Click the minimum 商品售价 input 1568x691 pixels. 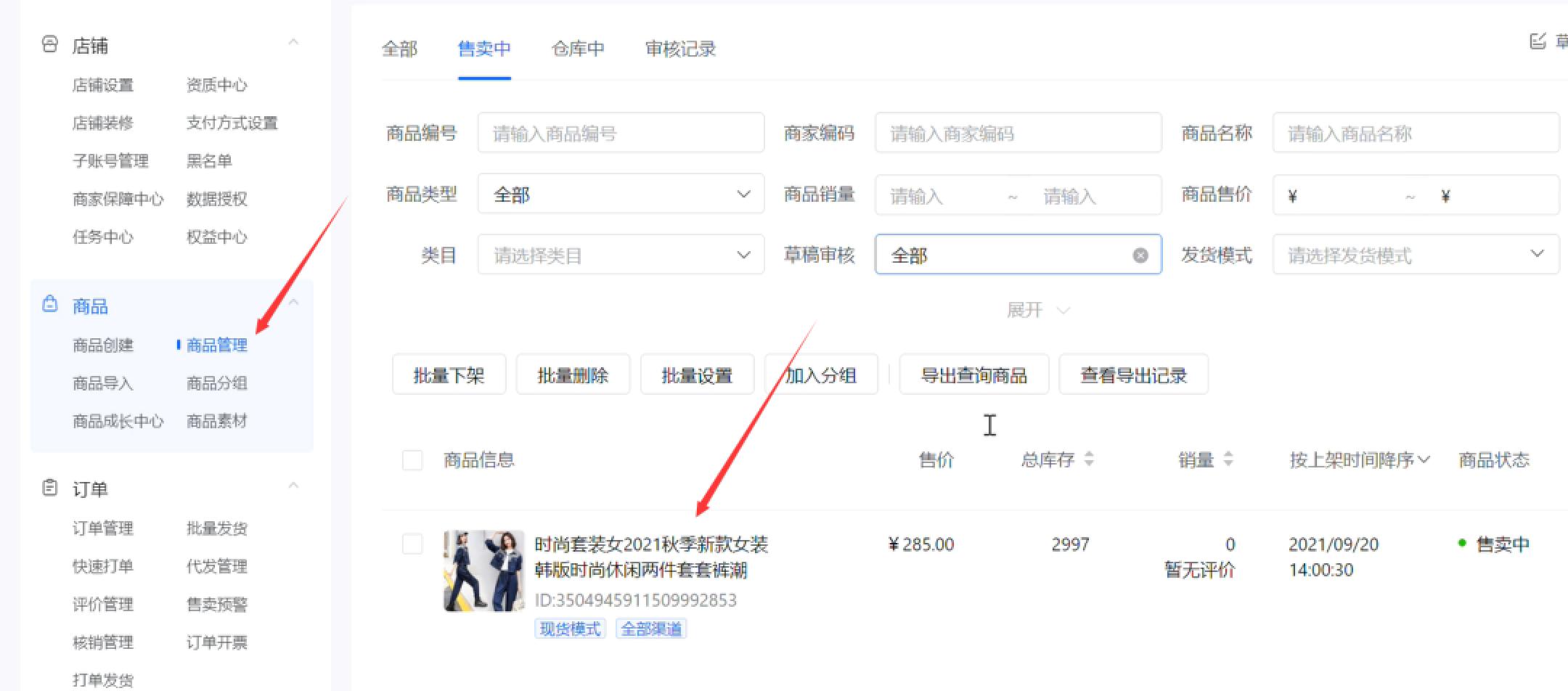(1339, 195)
